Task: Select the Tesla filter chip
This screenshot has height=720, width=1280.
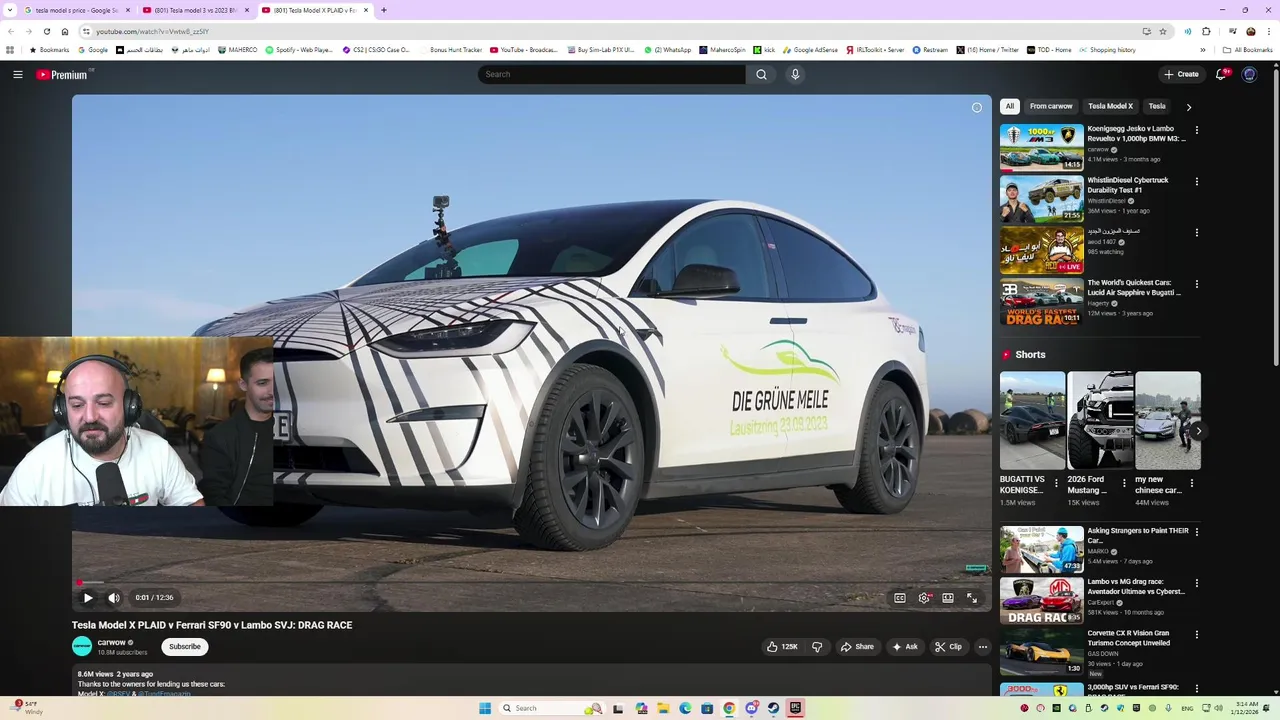Action: tap(1157, 106)
